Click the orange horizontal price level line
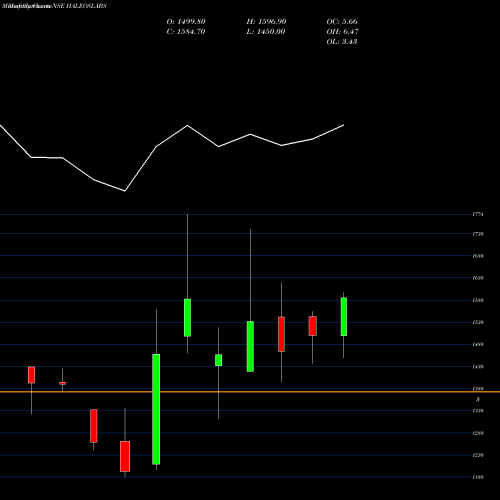 pos(250,392)
